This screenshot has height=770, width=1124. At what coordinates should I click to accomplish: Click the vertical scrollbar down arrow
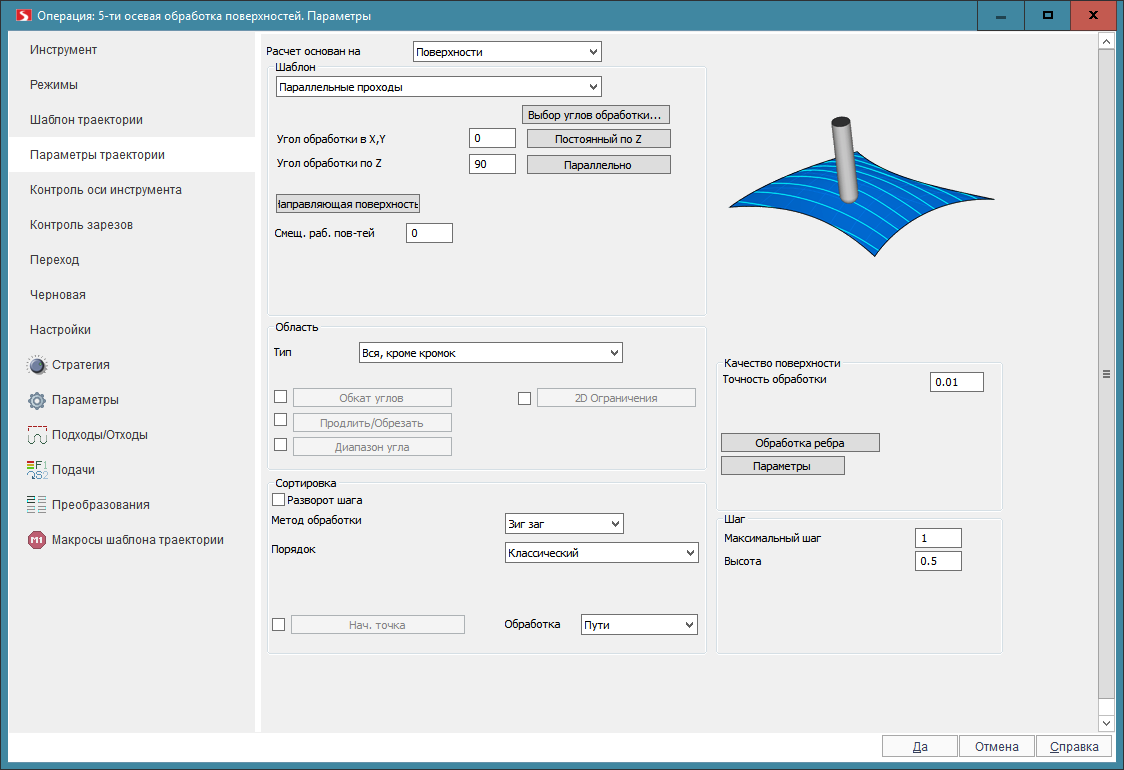(x=1106, y=723)
